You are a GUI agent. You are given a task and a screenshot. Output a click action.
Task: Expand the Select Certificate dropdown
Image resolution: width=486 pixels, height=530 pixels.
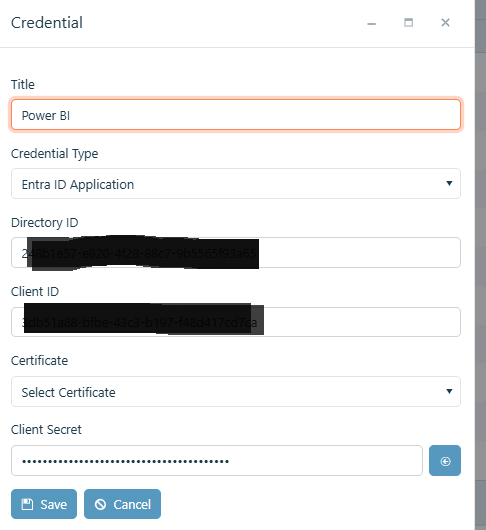236,391
